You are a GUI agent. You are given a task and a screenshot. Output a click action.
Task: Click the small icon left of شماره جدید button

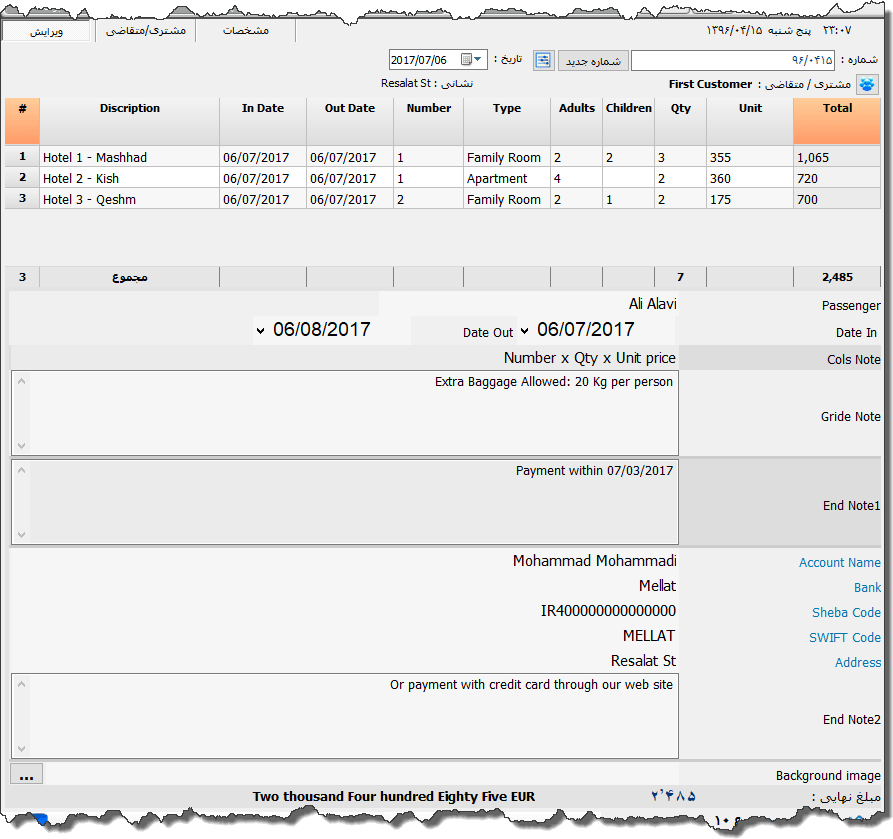543,60
